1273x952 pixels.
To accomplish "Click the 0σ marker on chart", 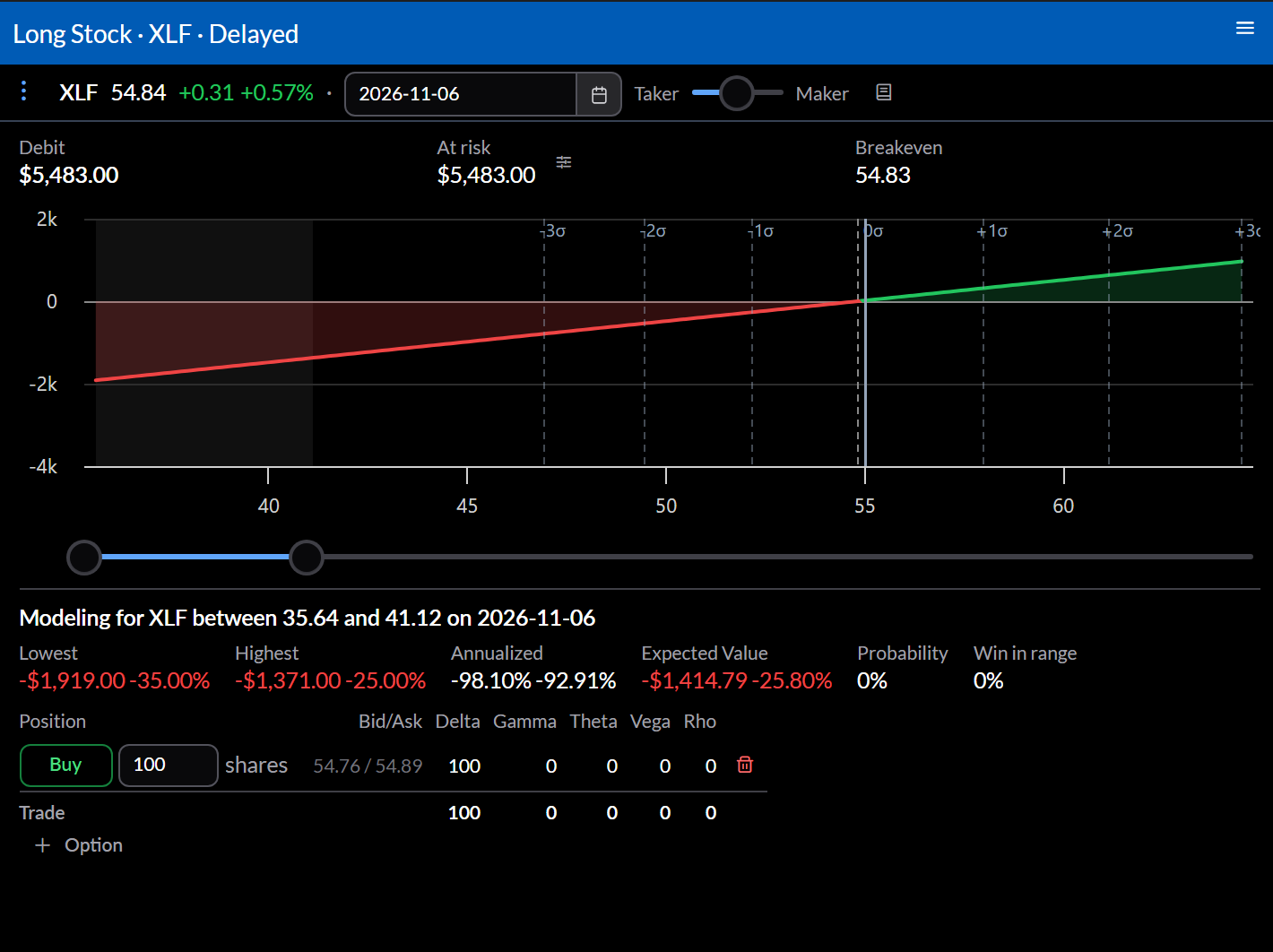I will click(874, 231).
